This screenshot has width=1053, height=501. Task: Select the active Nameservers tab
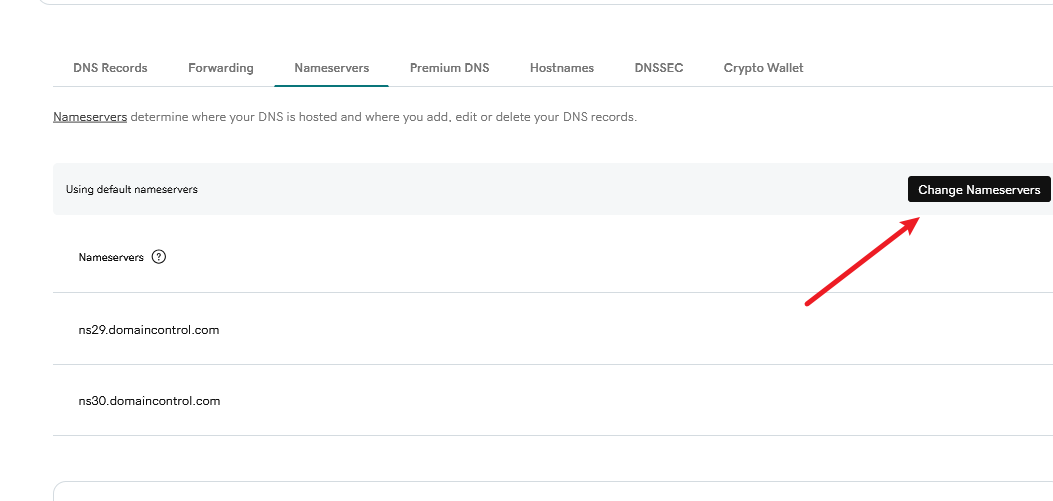coord(331,68)
